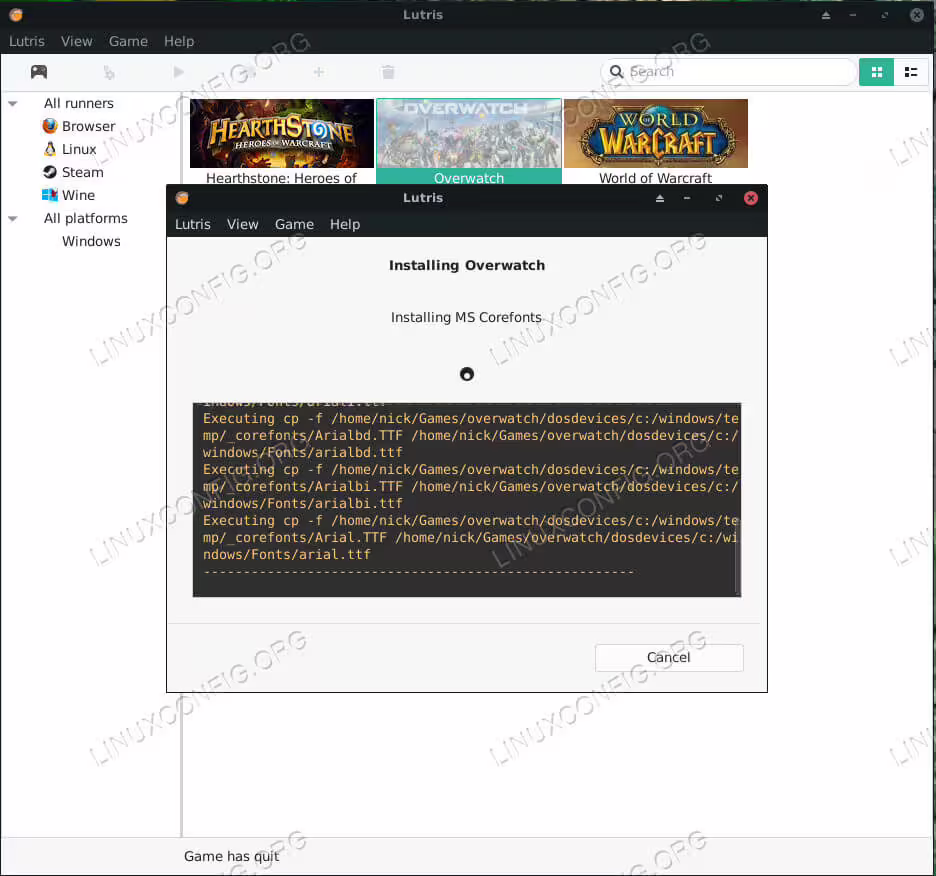Click the 'World of Warcraft' caption
The image size is (936, 876).
pos(655,178)
